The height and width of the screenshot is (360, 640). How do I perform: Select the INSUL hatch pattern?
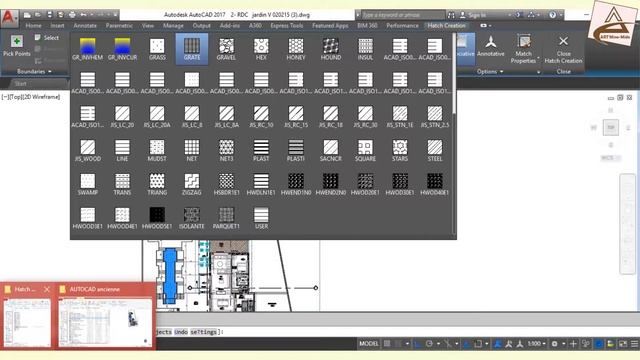tap(365, 49)
